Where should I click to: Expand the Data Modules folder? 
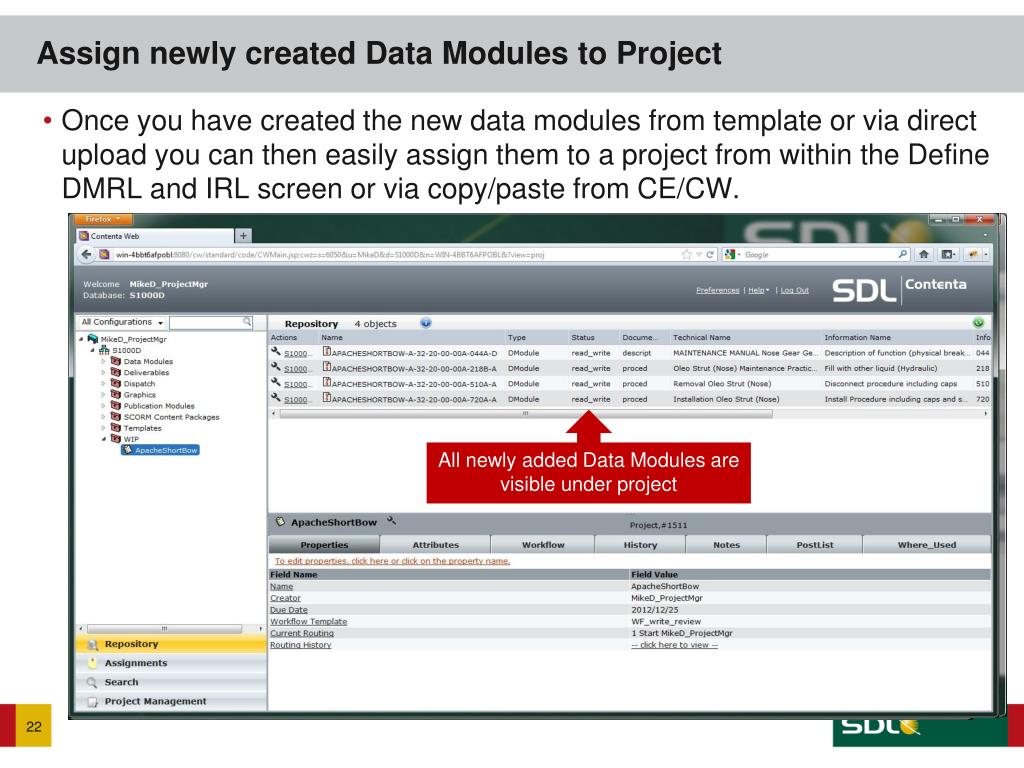point(103,361)
